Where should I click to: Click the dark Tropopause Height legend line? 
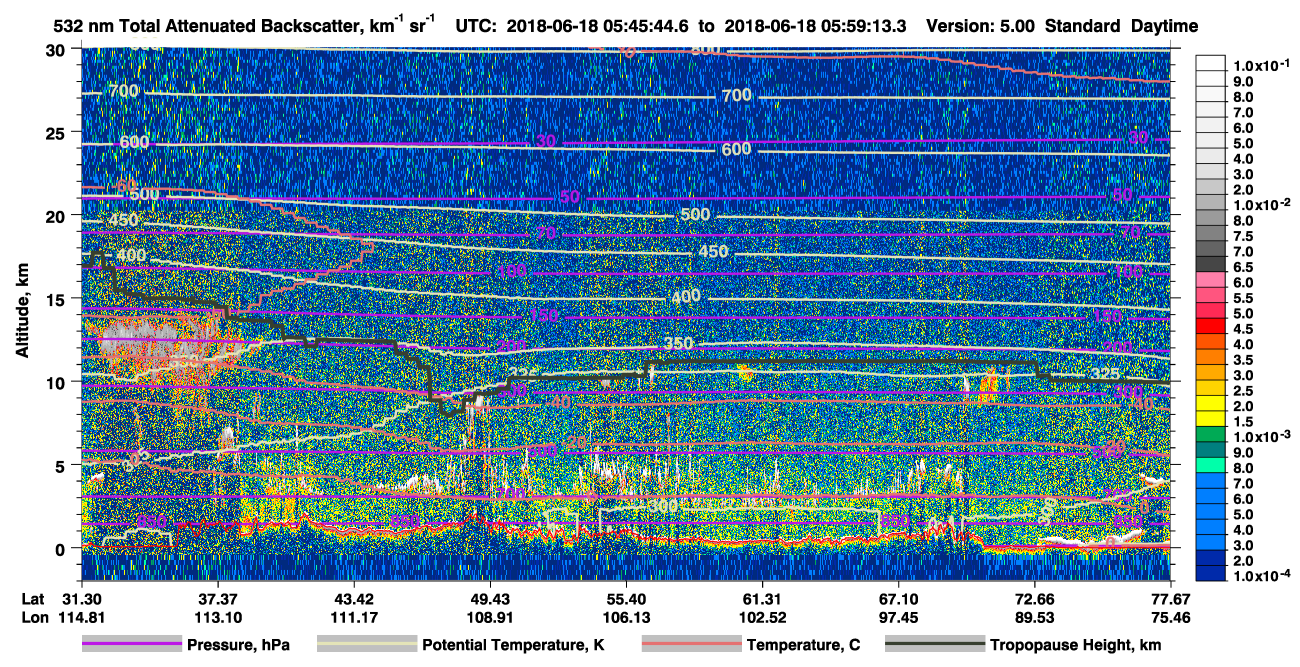point(935,645)
